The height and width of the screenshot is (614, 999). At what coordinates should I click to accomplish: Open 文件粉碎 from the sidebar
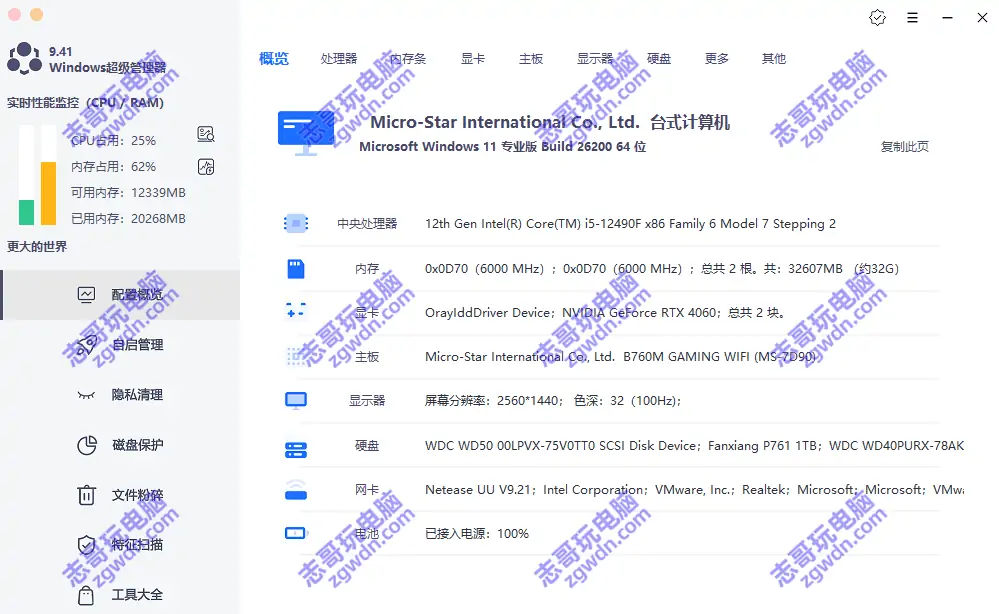137,495
